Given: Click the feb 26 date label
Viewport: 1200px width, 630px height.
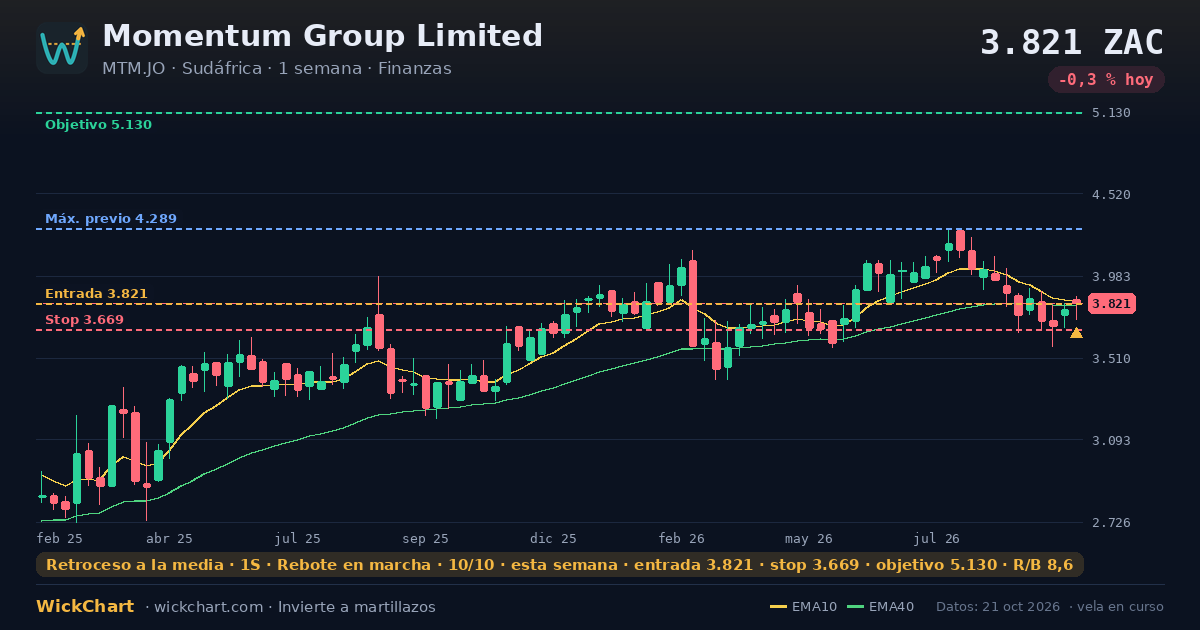Looking at the screenshot, I should [682, 538].
